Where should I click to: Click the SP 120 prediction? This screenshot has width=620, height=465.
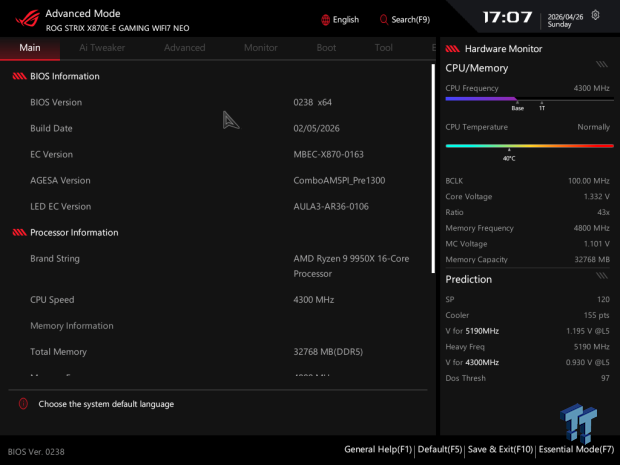point(527,299)
